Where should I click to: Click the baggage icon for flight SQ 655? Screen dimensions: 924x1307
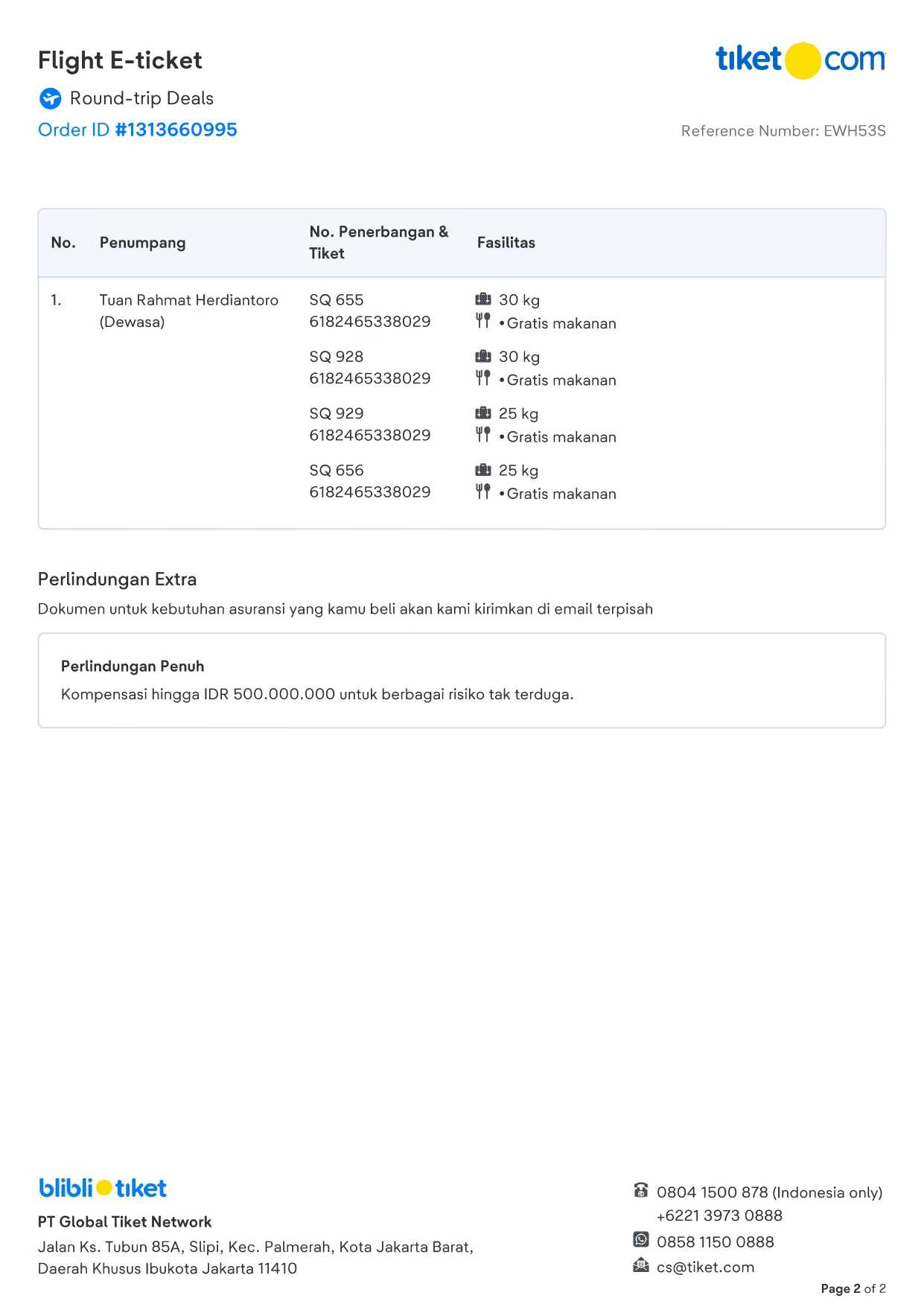483,299
